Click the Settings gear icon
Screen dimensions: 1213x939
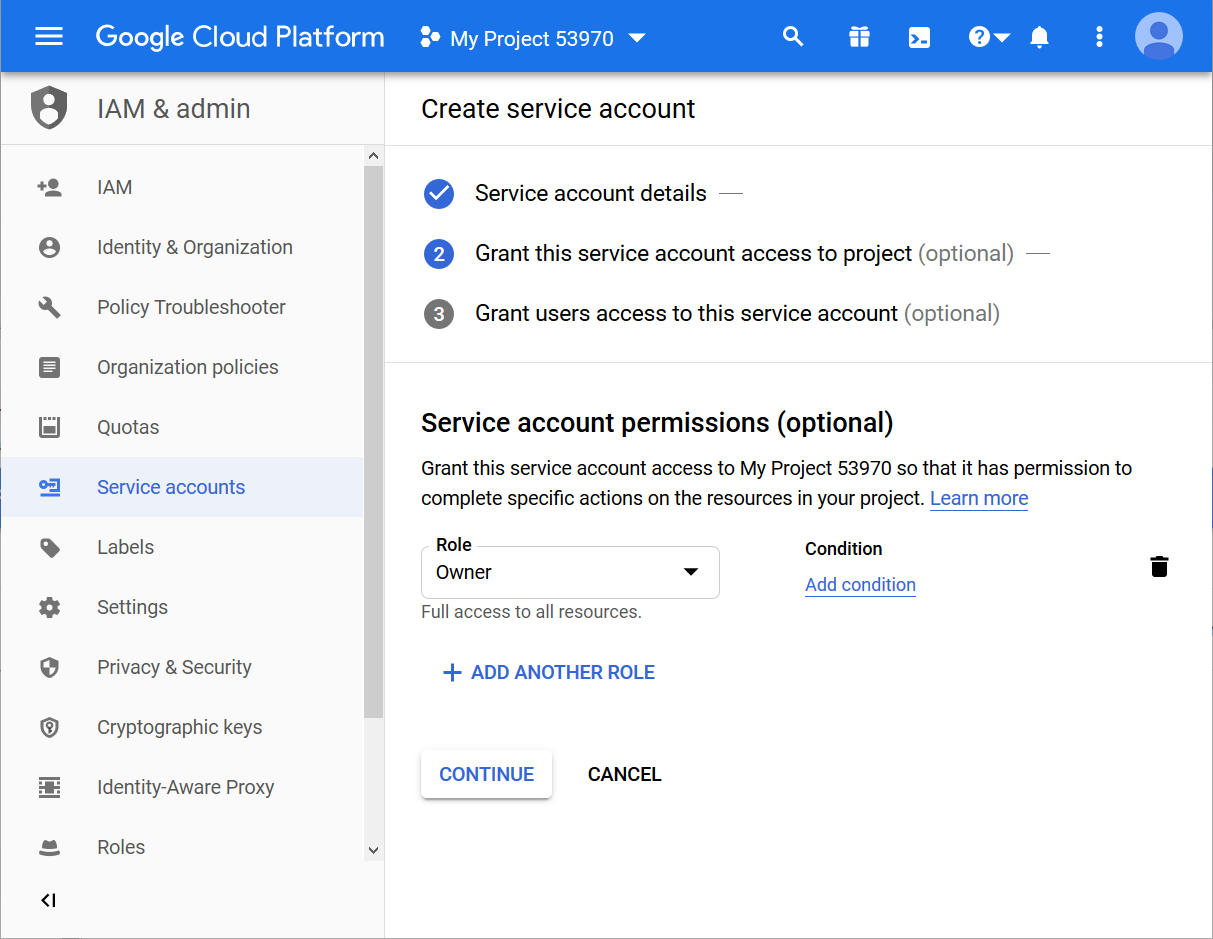pyautogui.click(x=49, y=607)
